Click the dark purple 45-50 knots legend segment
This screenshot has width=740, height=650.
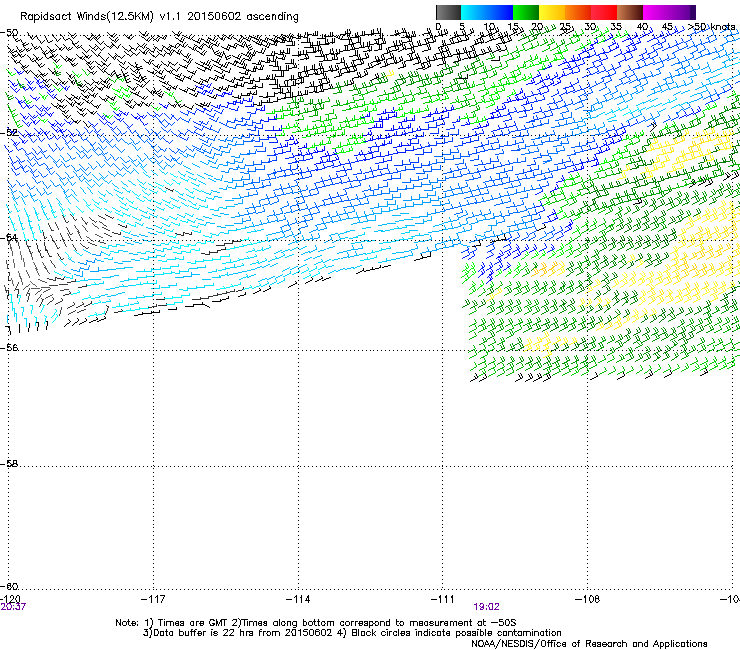682,12
